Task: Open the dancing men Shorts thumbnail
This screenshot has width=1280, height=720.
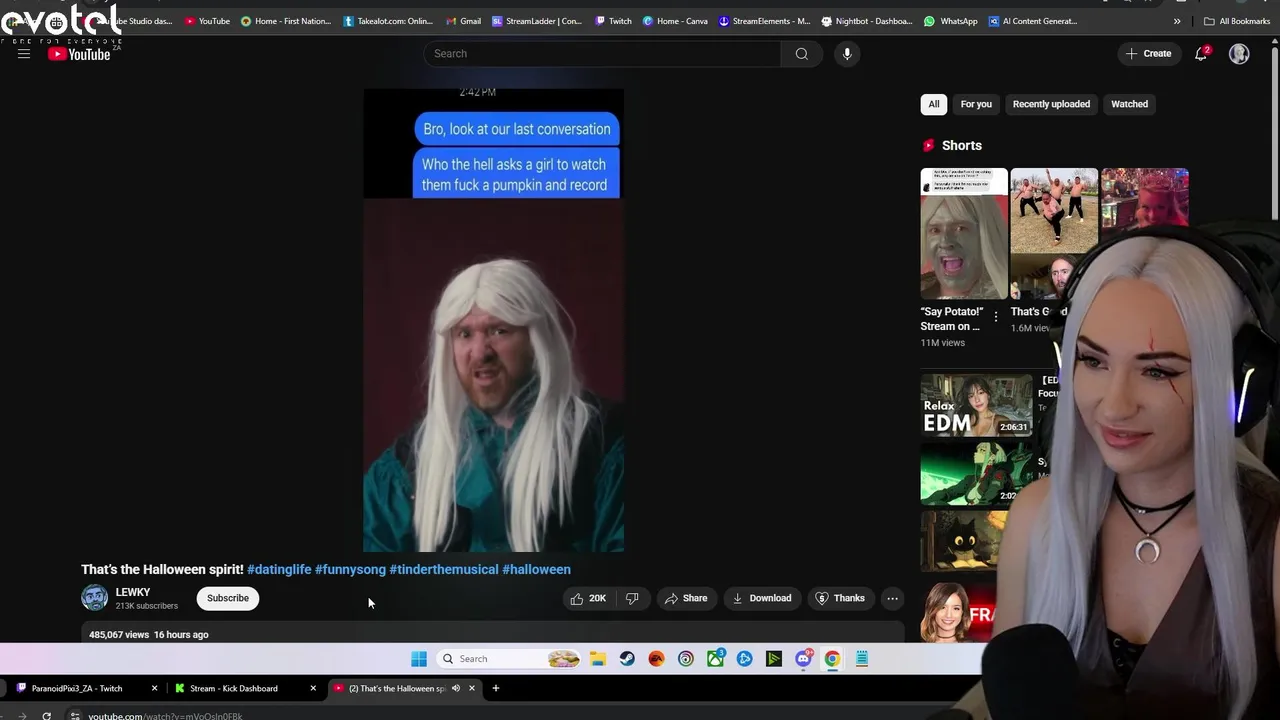Action: tap(1054, 233)
